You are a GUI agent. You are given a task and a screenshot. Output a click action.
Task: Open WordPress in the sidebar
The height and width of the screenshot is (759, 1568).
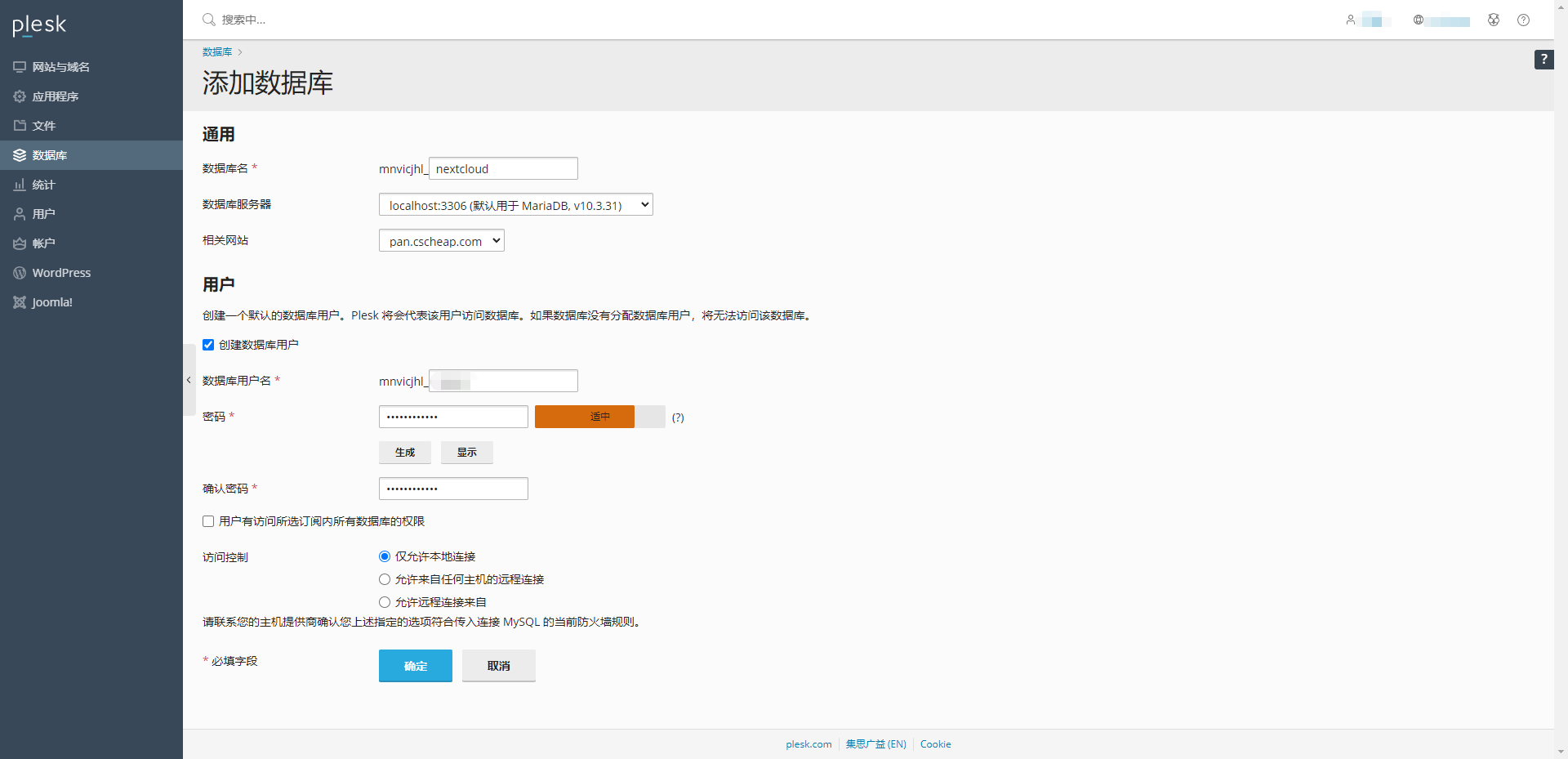[x=91, y=273]
